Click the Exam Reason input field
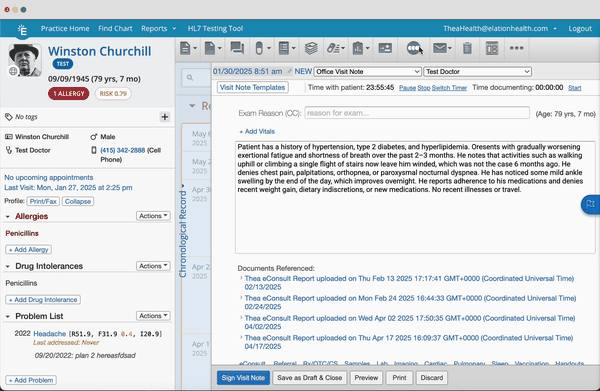The image size is (600, 391). click(x=417, y=113)
